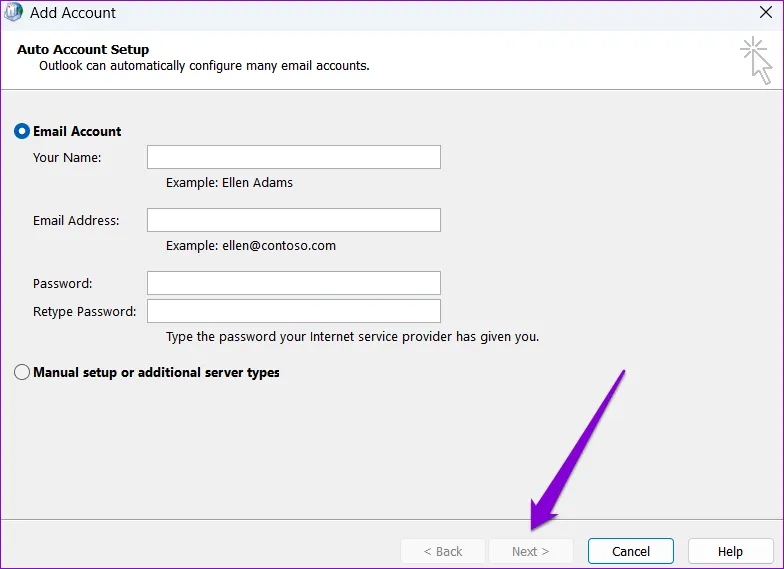The image size is (784, 569).
Task: Close the Add Account dialog window
Action: tap(765, 13)
